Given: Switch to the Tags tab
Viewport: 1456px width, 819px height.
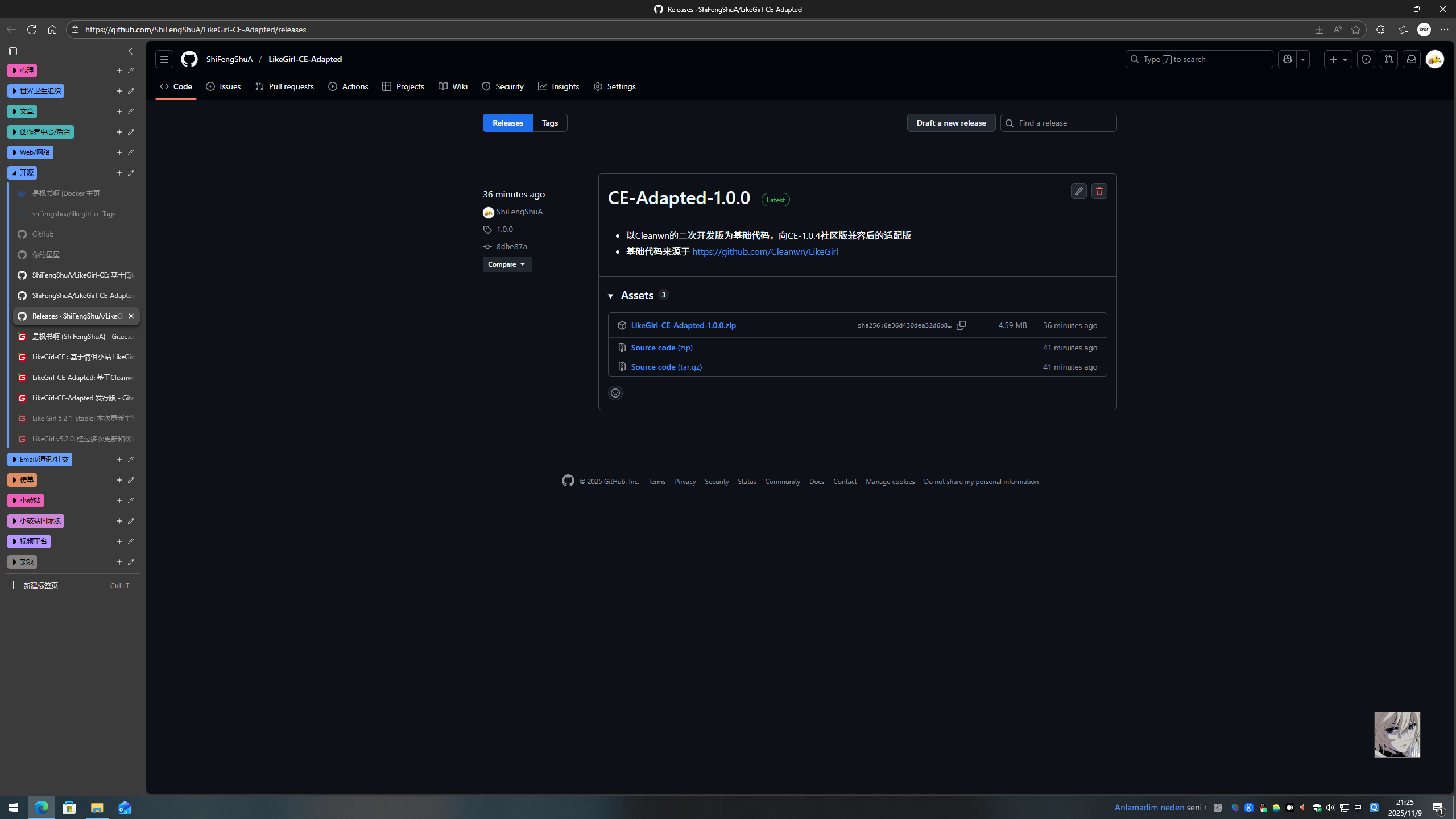Looking at the screenshot, I should (x=549, y=123).
